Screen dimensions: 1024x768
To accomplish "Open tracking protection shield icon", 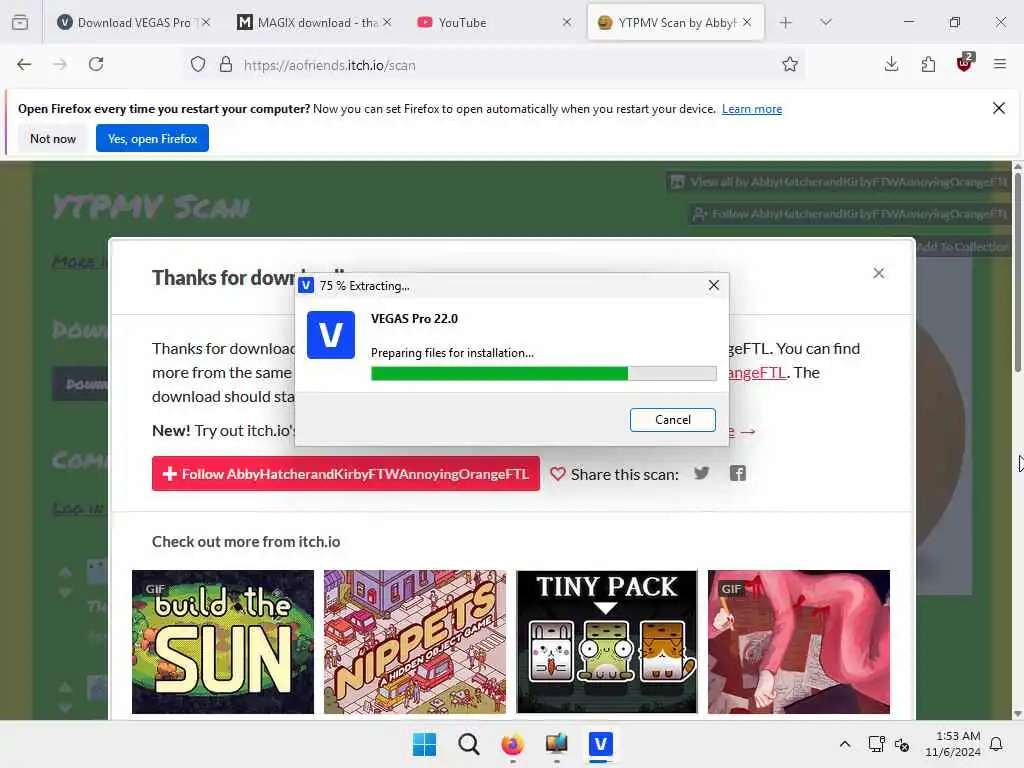I will tap(198, 64).
